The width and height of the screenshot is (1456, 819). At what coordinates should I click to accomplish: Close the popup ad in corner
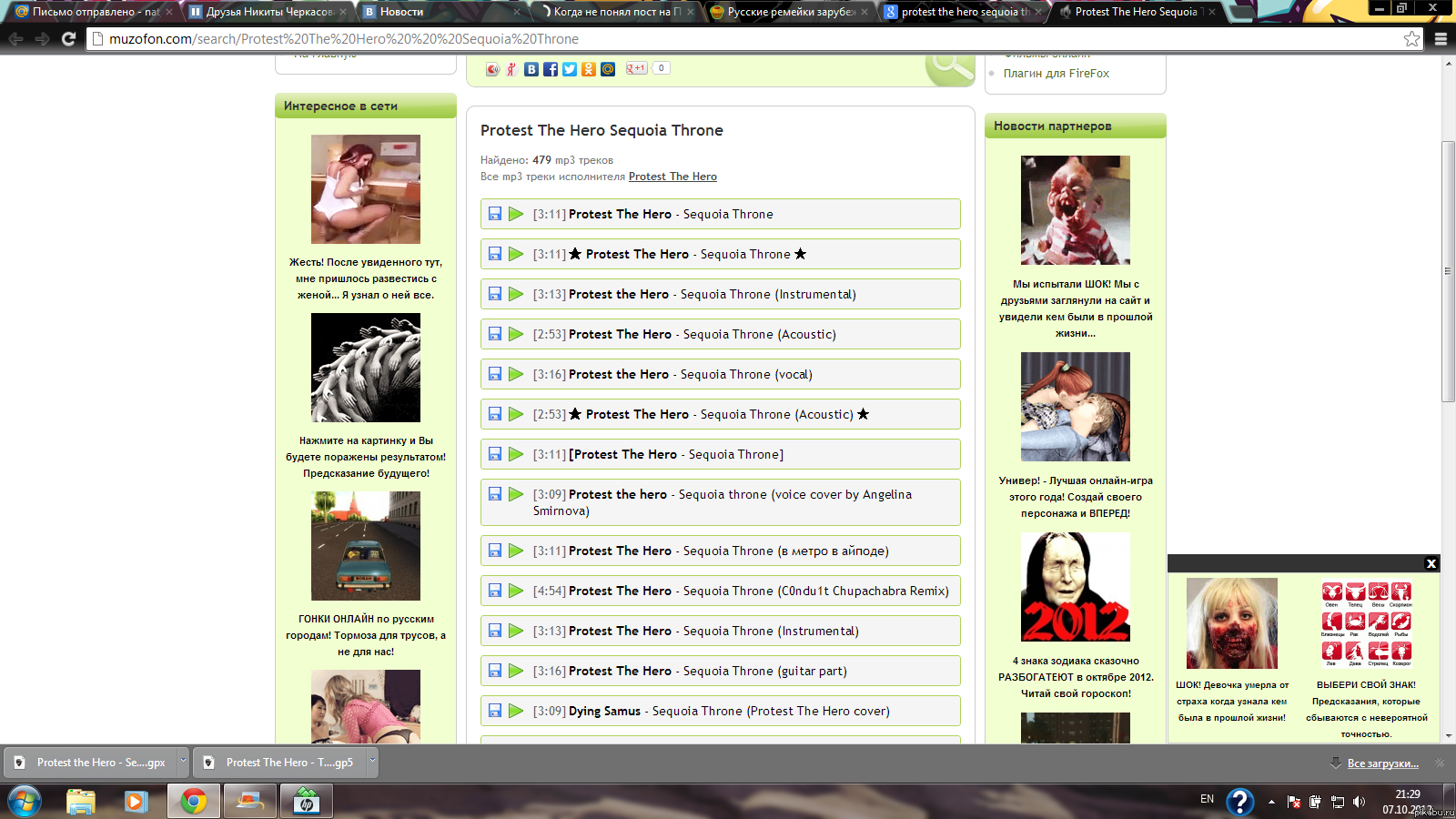[x=1431, y=563]
